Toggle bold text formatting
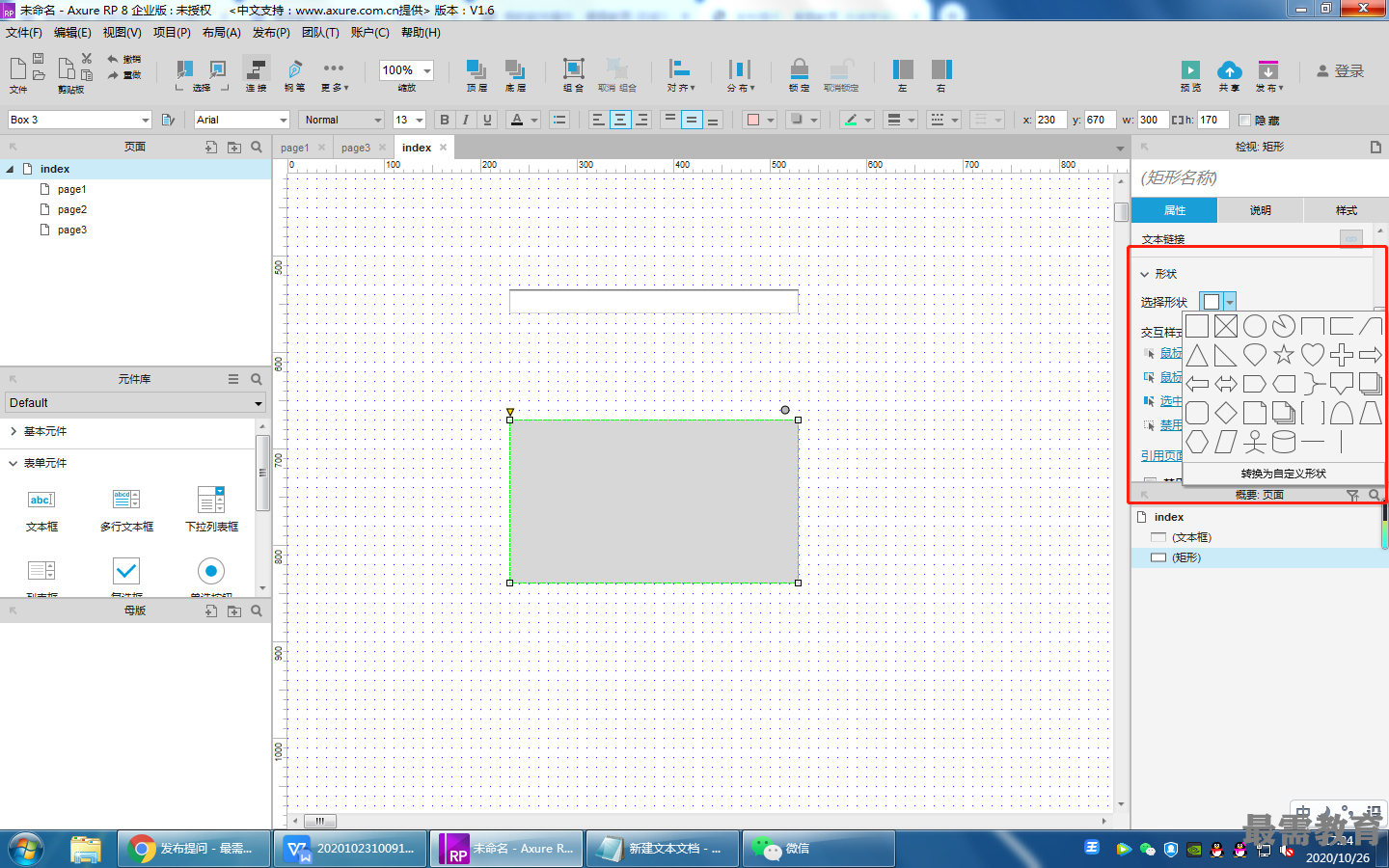 click(445, 120)
